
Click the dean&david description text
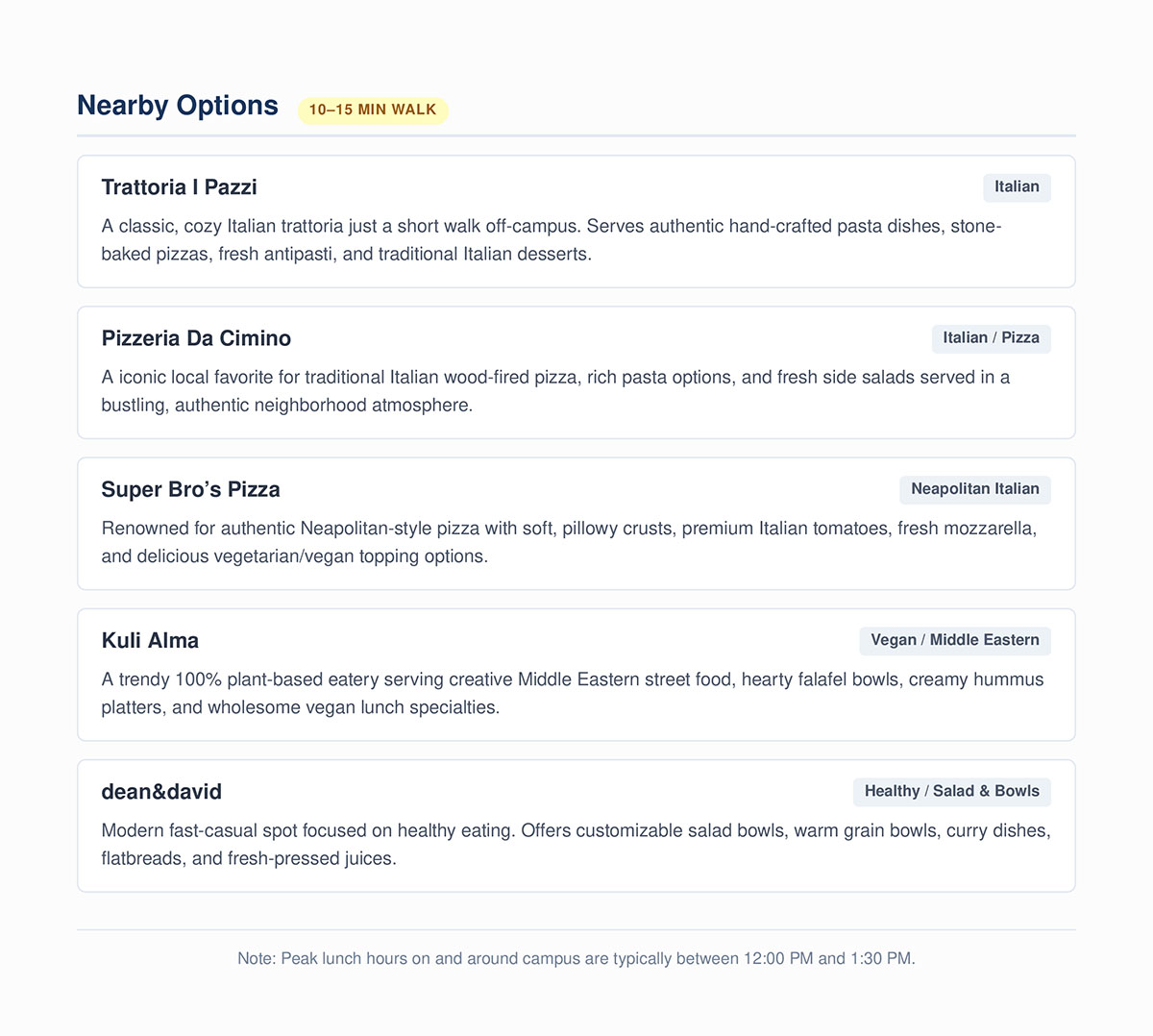[576, 844]
